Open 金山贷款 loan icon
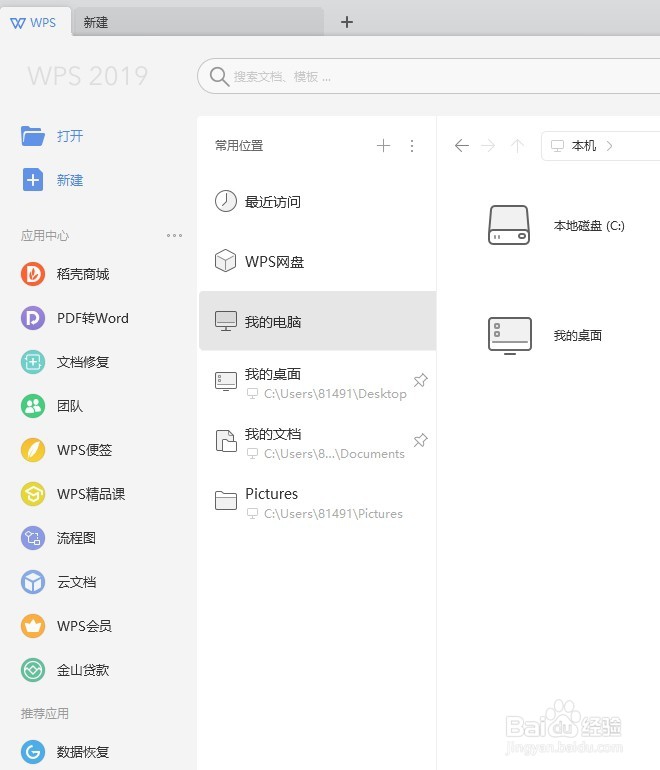This screenshot has width=660, height=770. 33,670
